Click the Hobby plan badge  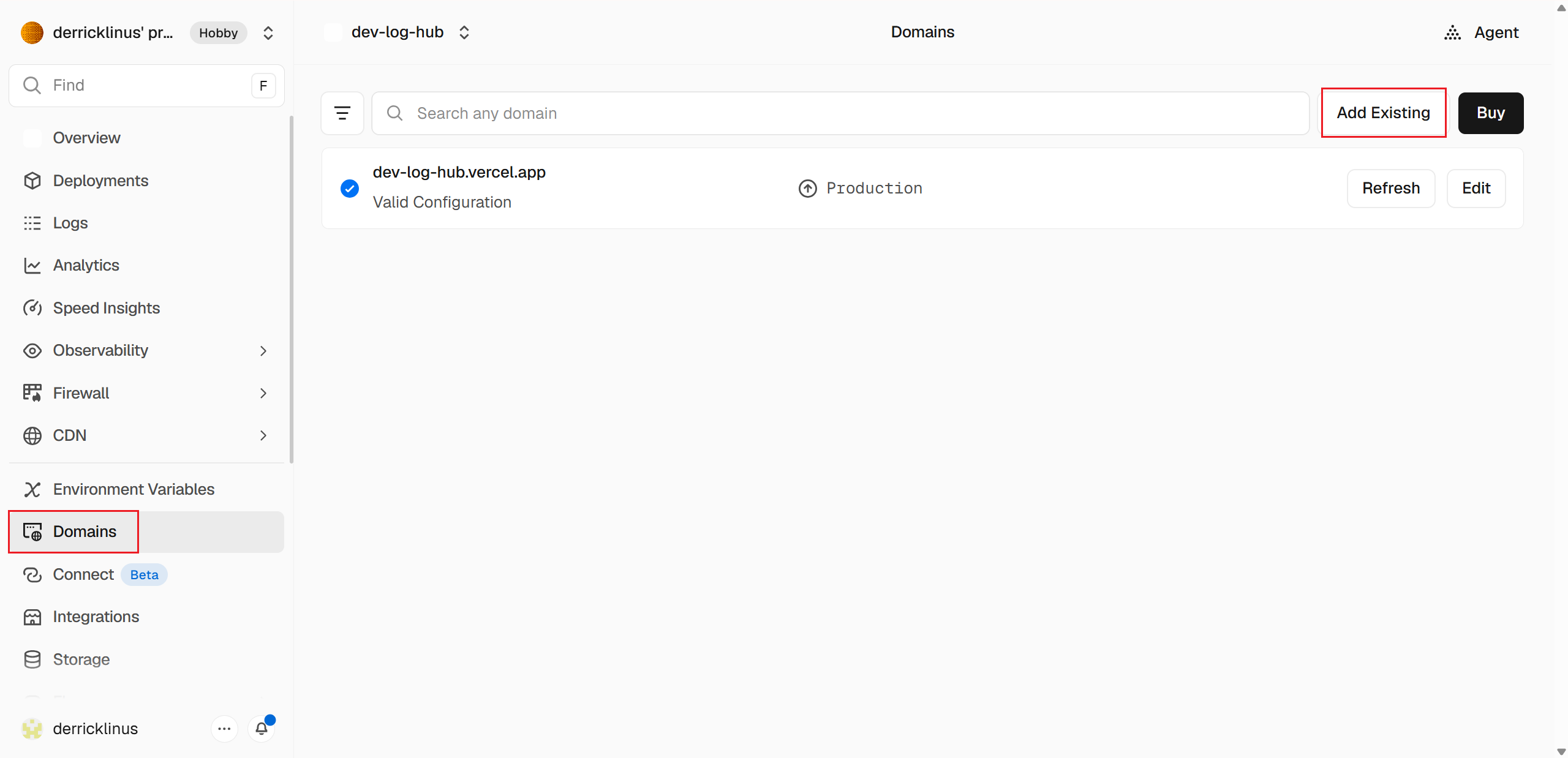tap(218, 32)
